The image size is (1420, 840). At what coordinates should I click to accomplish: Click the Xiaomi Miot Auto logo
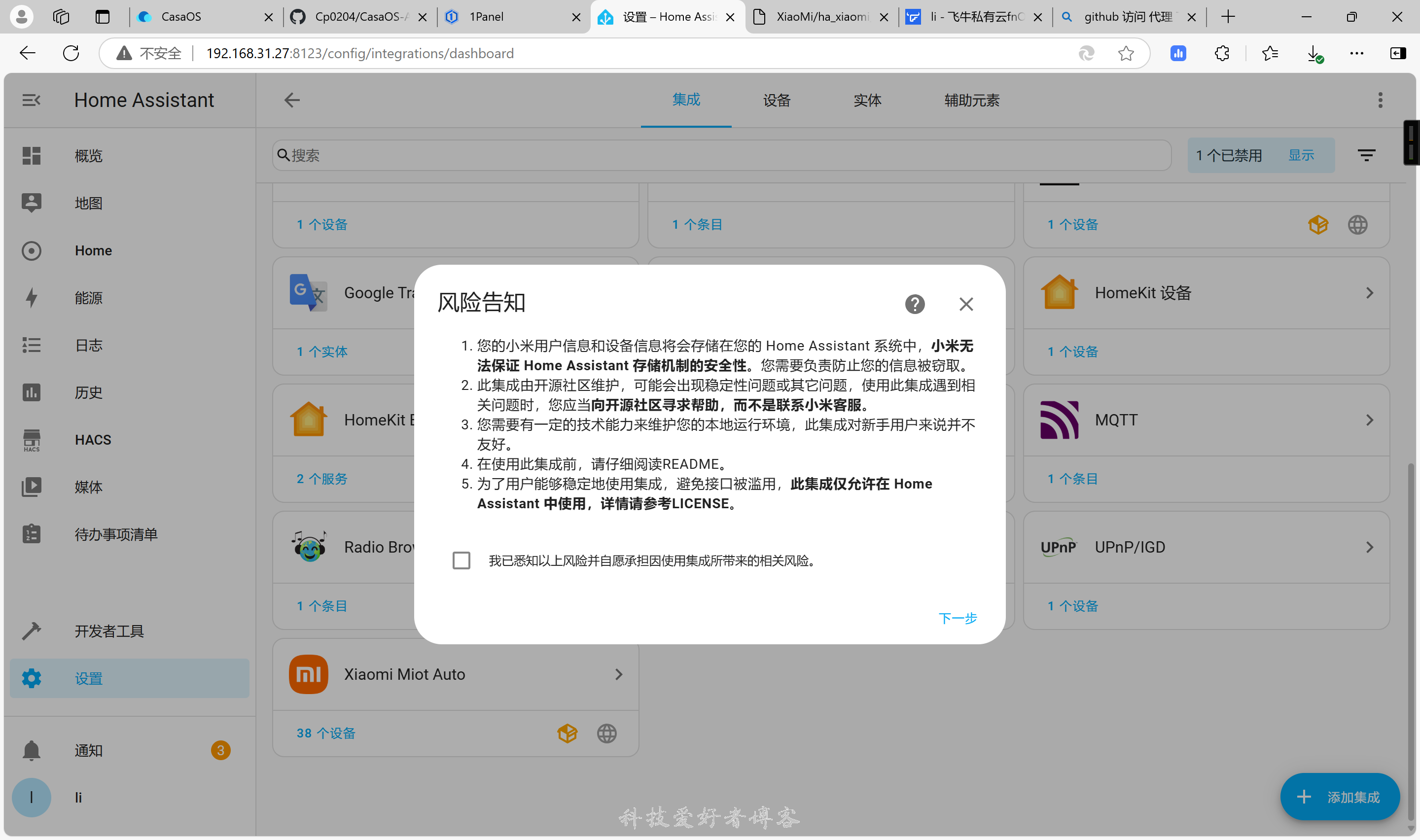[309, 674]
